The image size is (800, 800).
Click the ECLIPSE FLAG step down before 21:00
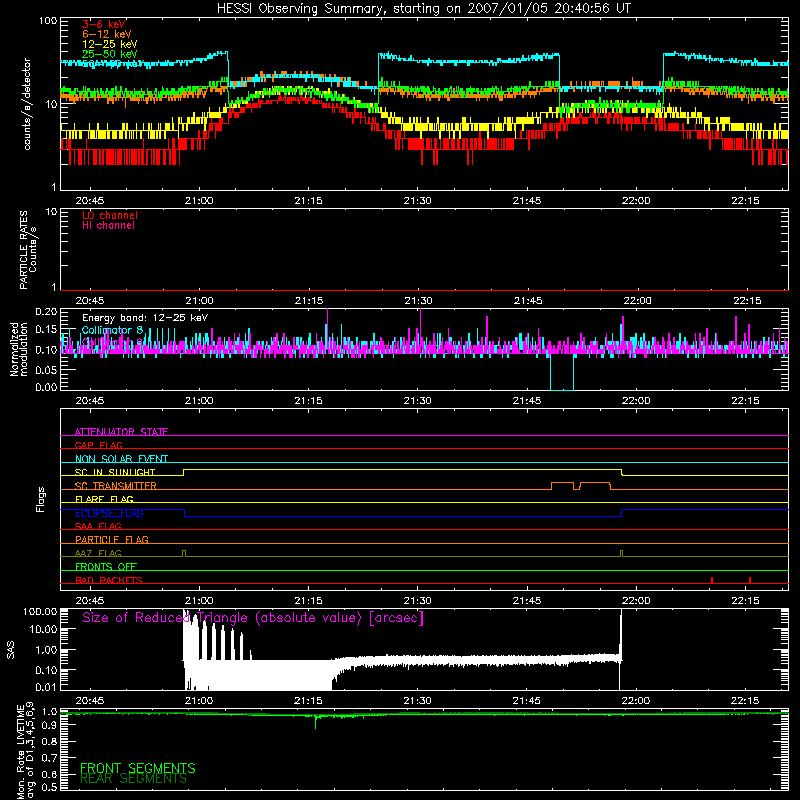pyautogui.click(x=184, y=513)
